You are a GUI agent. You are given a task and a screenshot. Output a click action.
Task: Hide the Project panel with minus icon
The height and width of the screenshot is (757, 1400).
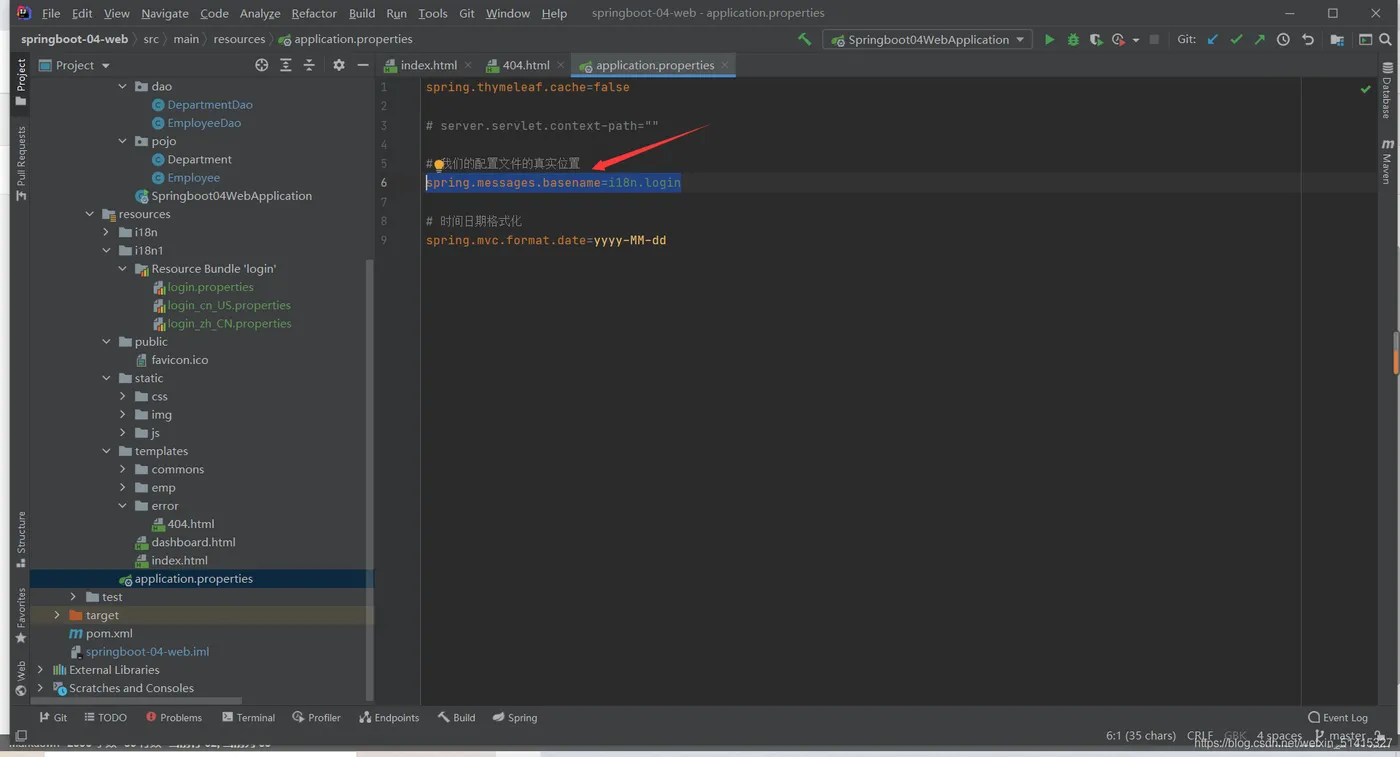click(363, 65)
